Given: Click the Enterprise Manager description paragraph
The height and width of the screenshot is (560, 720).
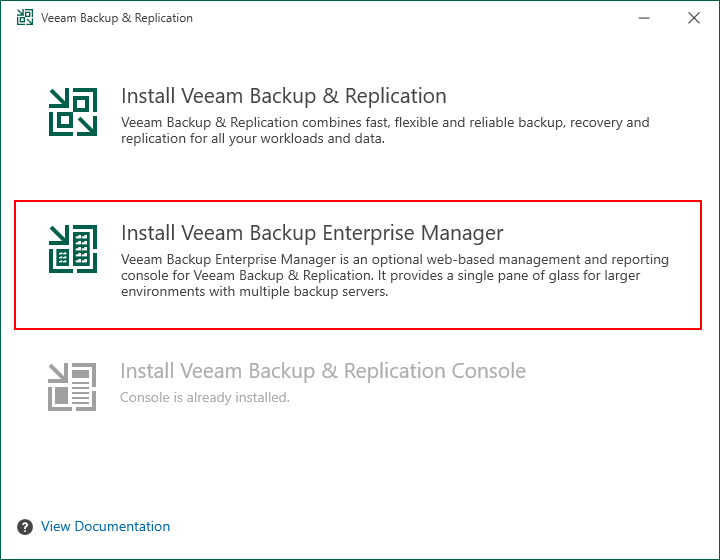Looking at the screenshot, I should [394, 275].
